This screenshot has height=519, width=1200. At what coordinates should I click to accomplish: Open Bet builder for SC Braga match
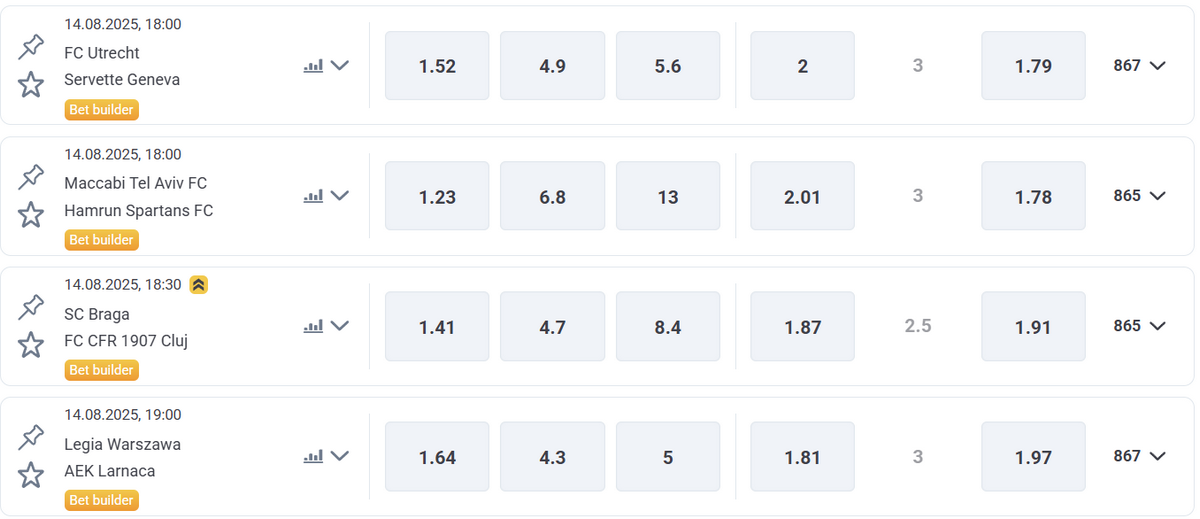click(x=101, y=370)
